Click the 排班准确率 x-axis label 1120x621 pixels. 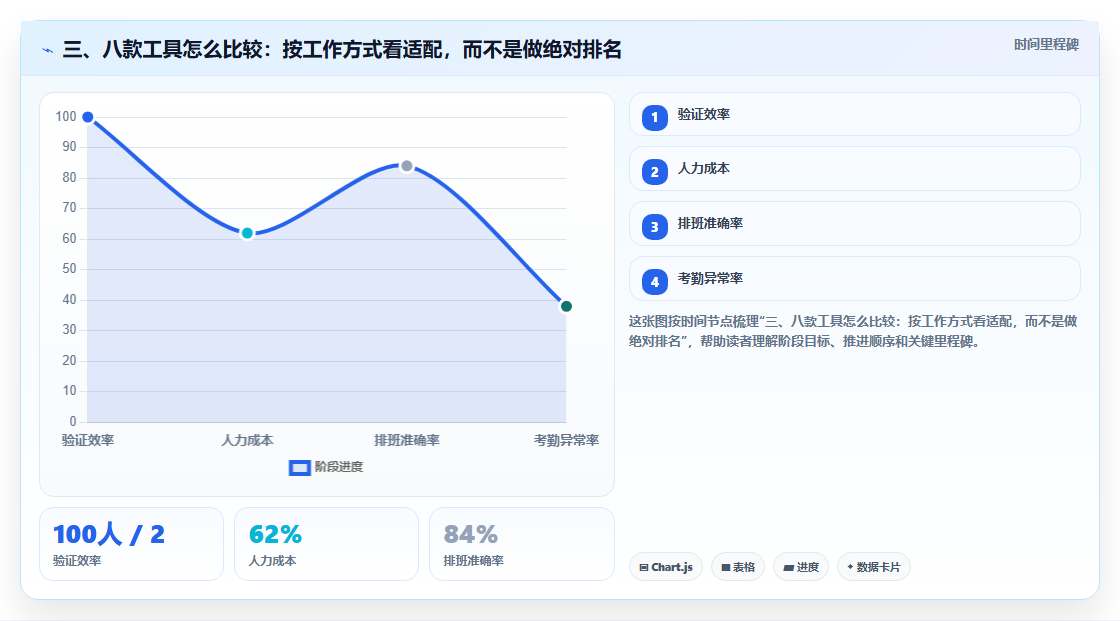click(x=406, y=440)
